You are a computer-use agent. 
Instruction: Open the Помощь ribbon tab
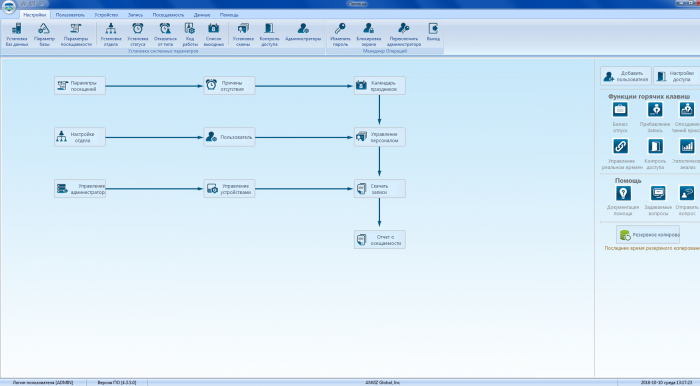229,15
